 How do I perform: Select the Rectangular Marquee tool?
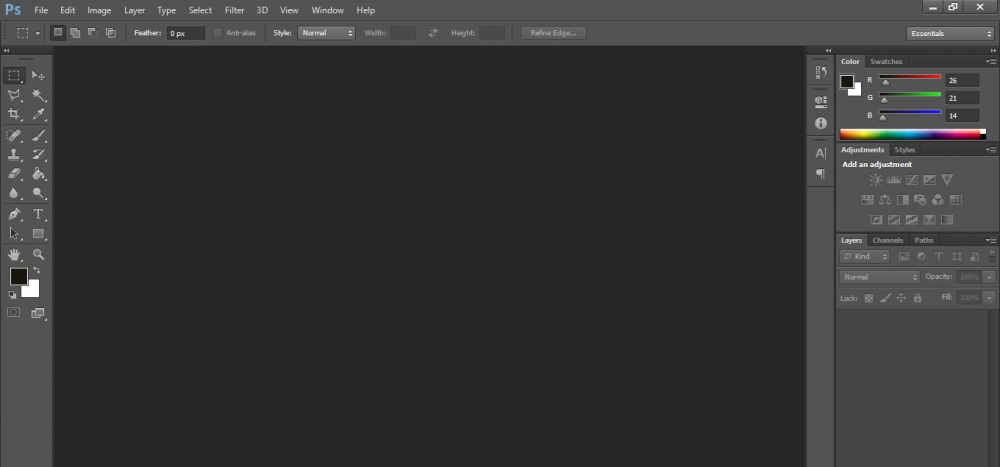click(x=14, y=75)
